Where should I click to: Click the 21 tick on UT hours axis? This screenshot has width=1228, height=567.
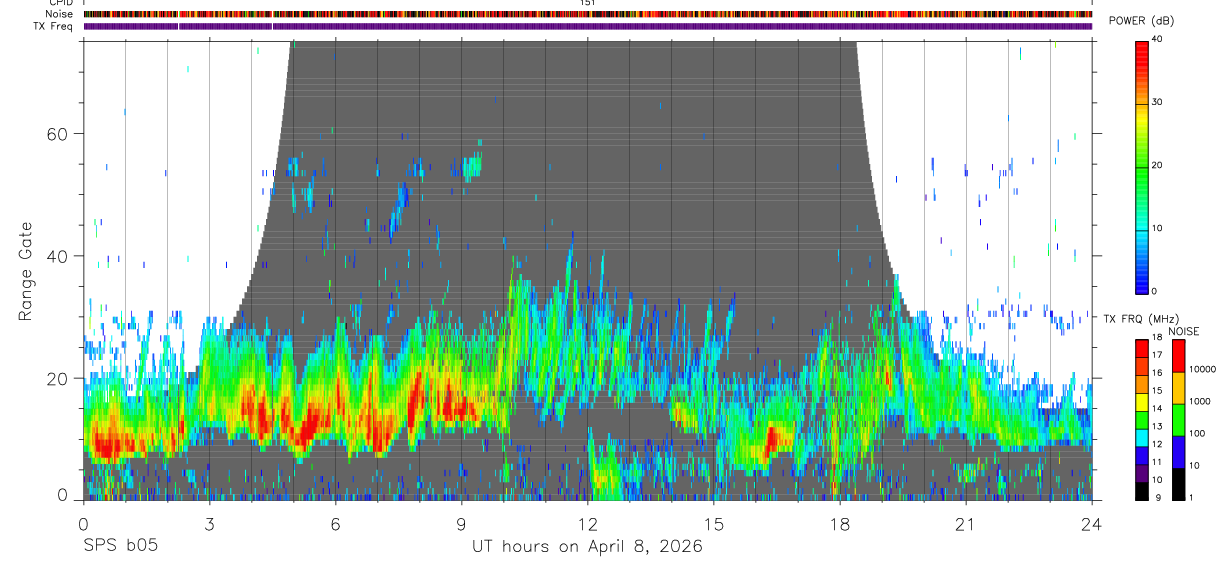[x=965, y=524]
